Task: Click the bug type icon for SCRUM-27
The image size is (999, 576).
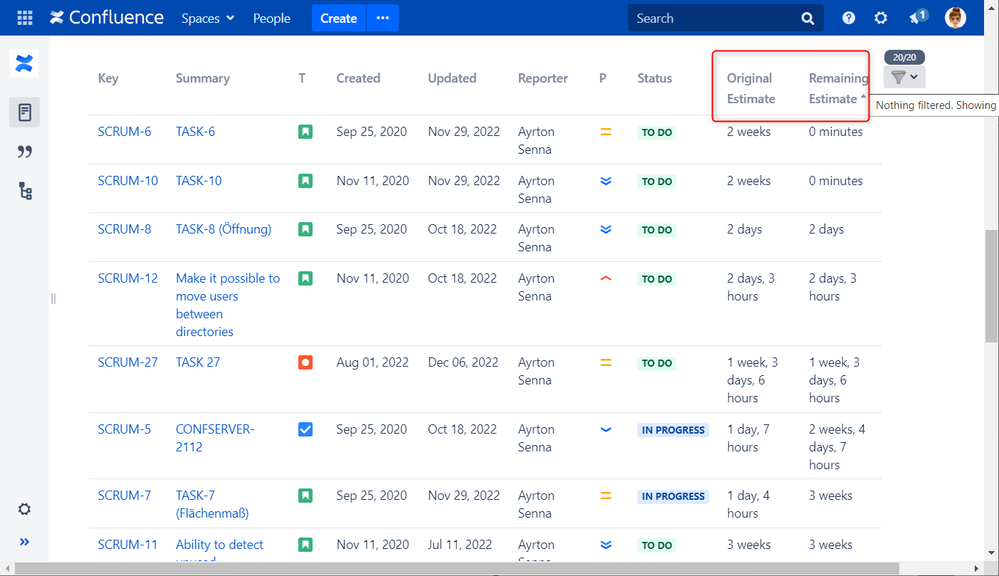Action: [305, 363]
